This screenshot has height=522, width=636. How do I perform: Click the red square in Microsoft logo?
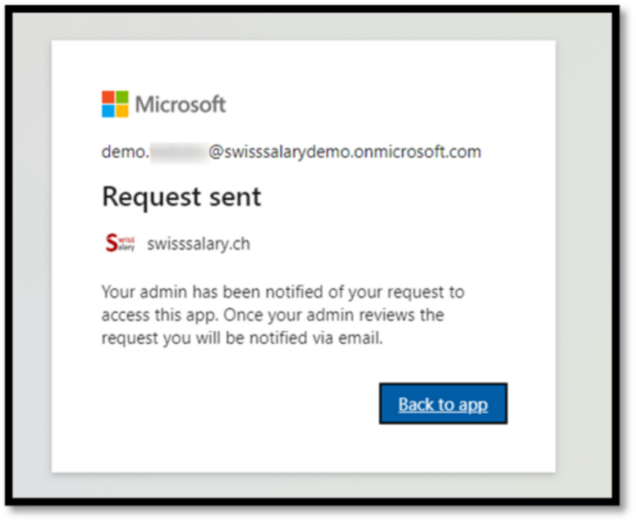[109, 97]
